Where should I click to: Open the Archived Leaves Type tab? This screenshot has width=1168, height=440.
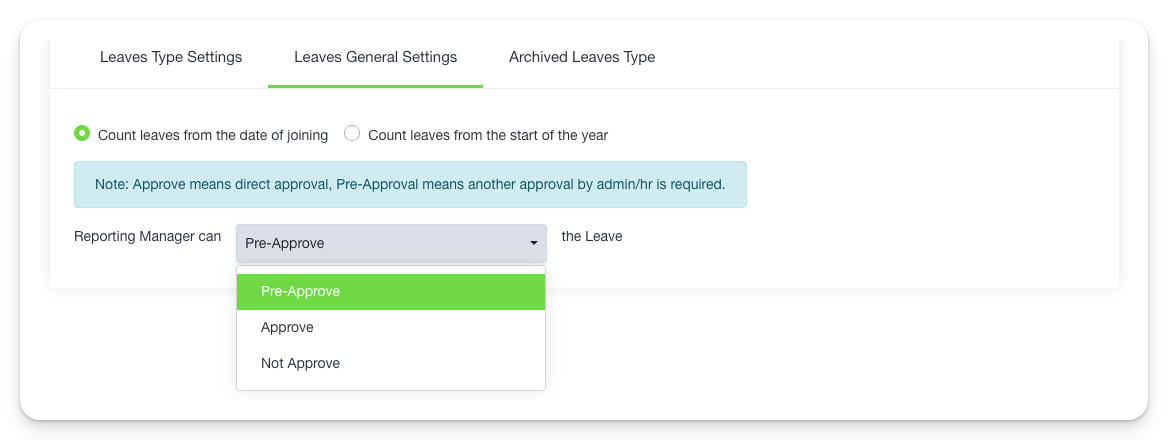[x=582, y=57]
